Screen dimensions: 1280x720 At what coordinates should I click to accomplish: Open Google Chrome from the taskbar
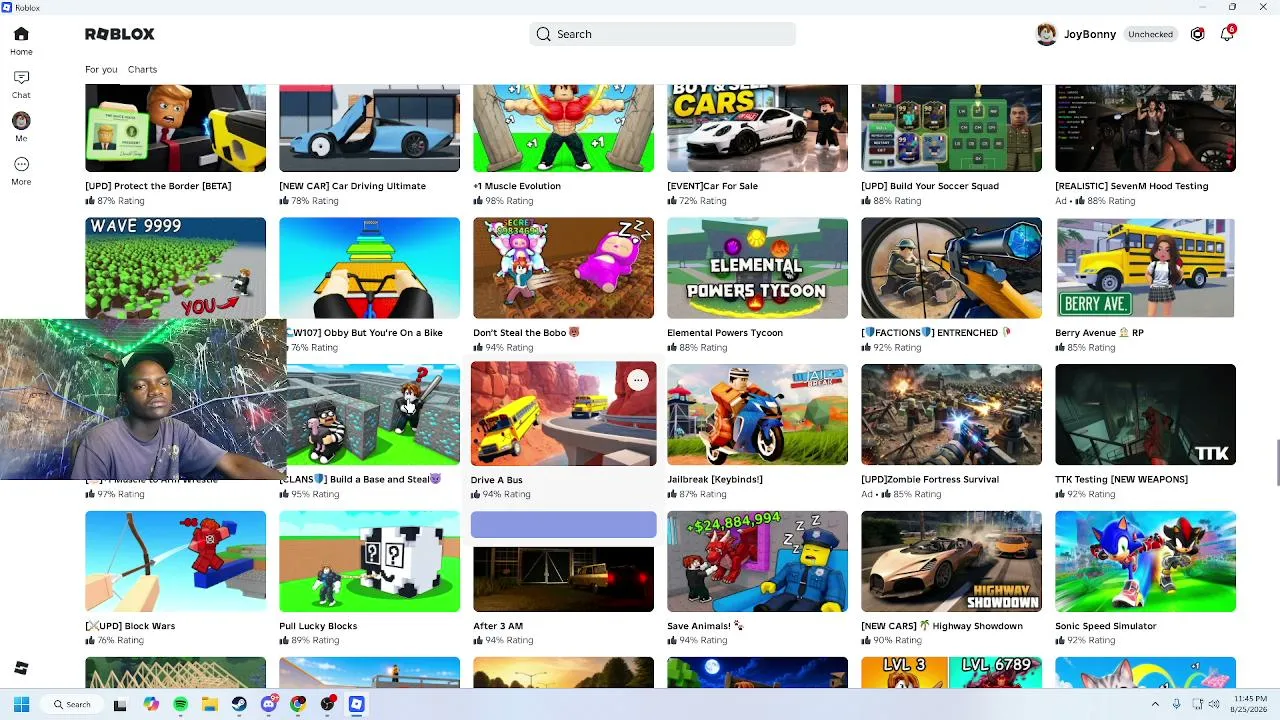click(298, 704)
